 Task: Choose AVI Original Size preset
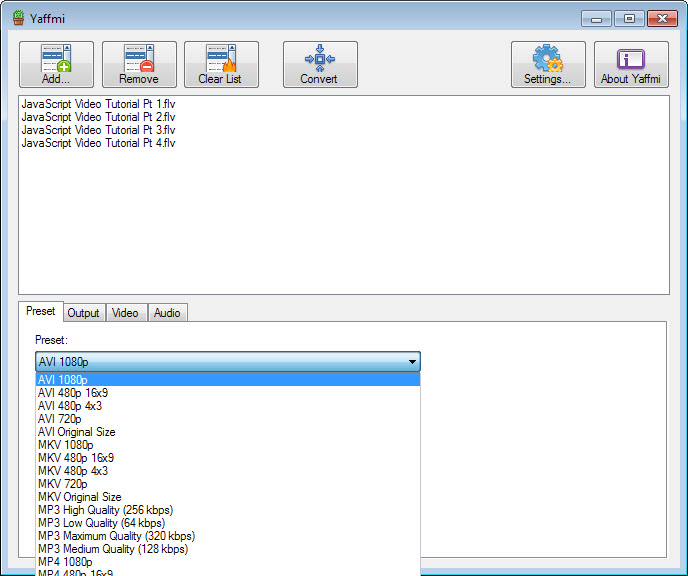tap(228, 432)
